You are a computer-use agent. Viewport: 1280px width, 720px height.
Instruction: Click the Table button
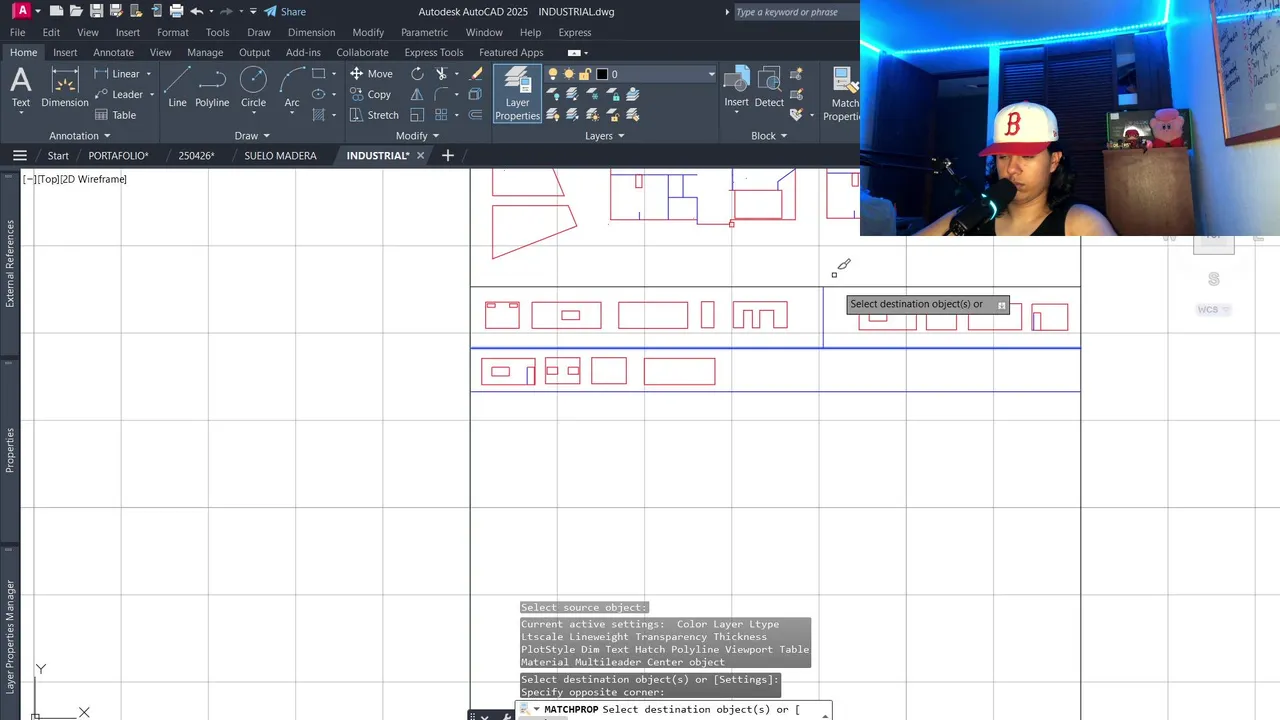click(115, 115)
